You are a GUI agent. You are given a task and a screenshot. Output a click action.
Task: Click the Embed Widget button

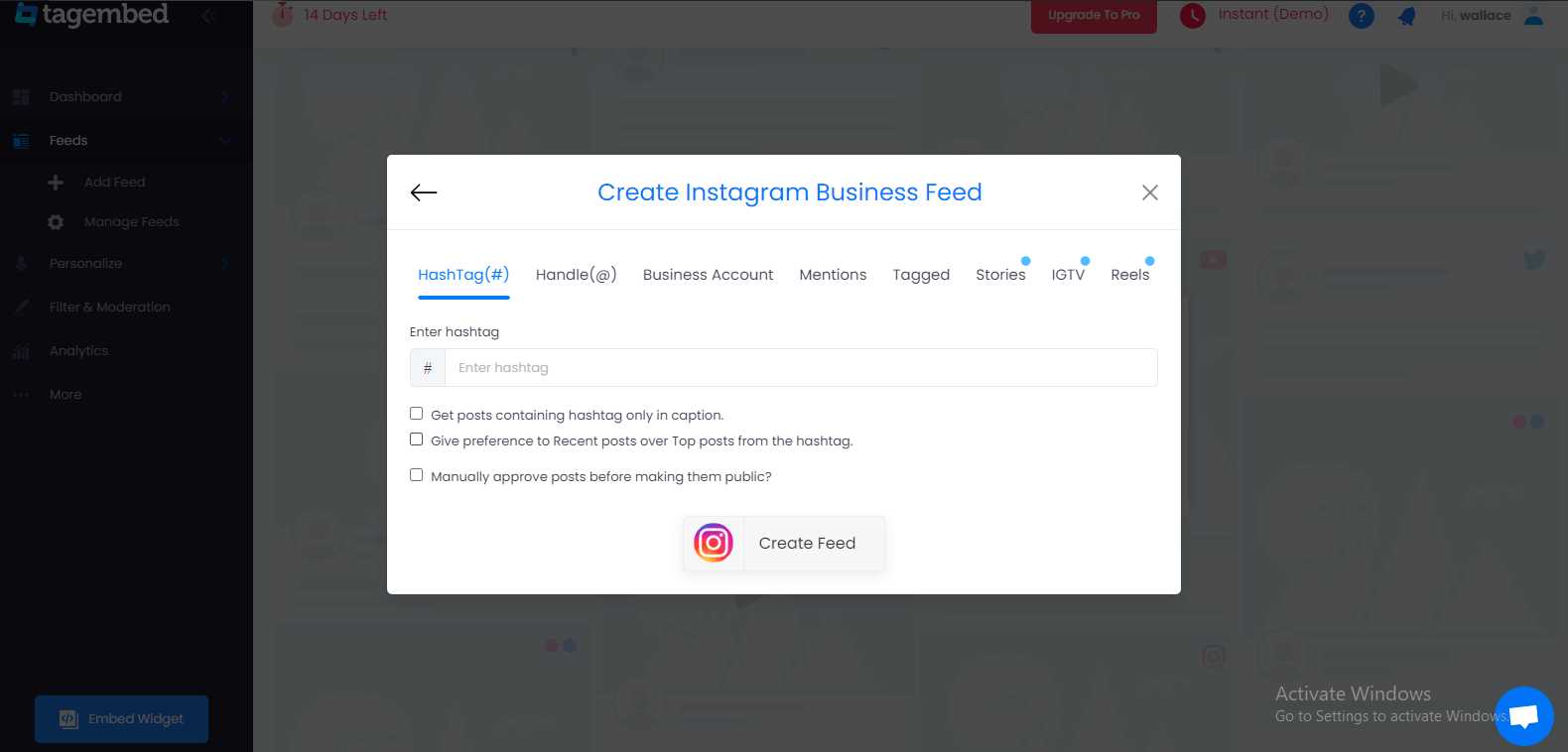pos(121,719)
